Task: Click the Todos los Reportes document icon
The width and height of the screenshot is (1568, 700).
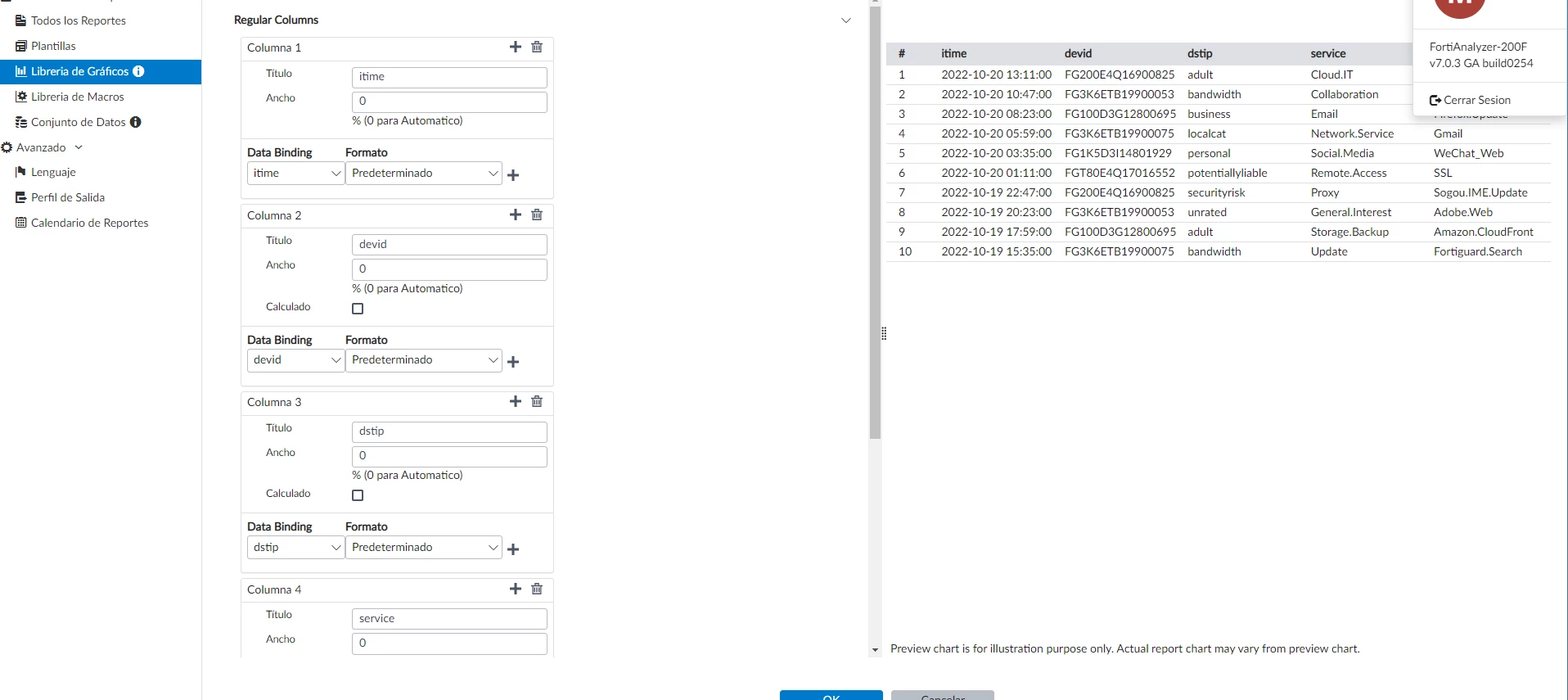Action: (x=21, y=20)
